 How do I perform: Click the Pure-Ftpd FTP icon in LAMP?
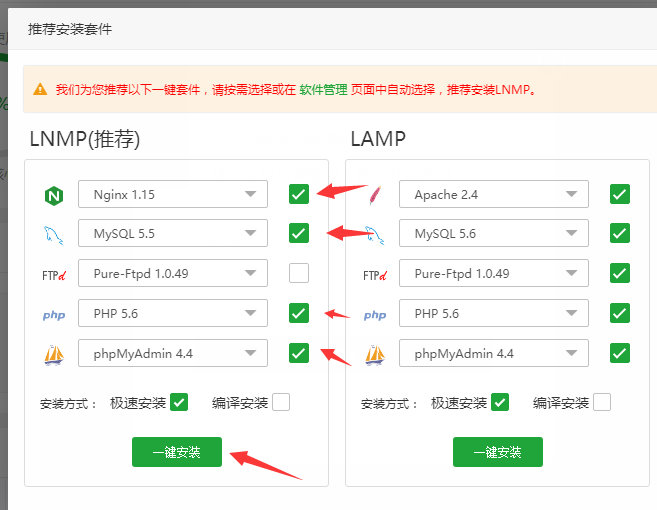pos(374,275)
